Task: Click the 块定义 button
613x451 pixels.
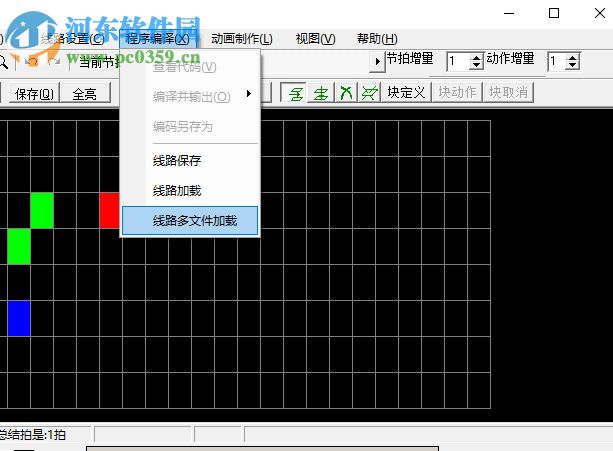Action: click(406, 93)
